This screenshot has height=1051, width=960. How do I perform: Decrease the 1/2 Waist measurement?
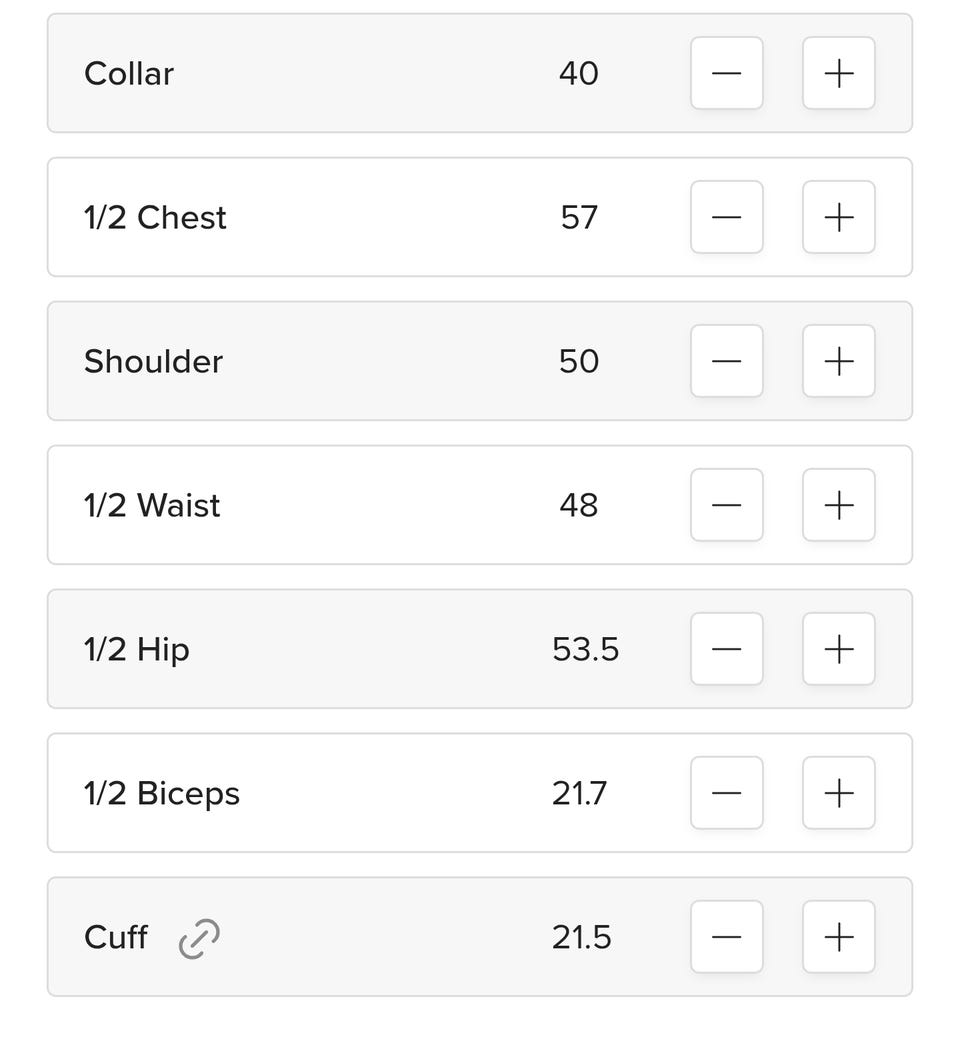727,505
